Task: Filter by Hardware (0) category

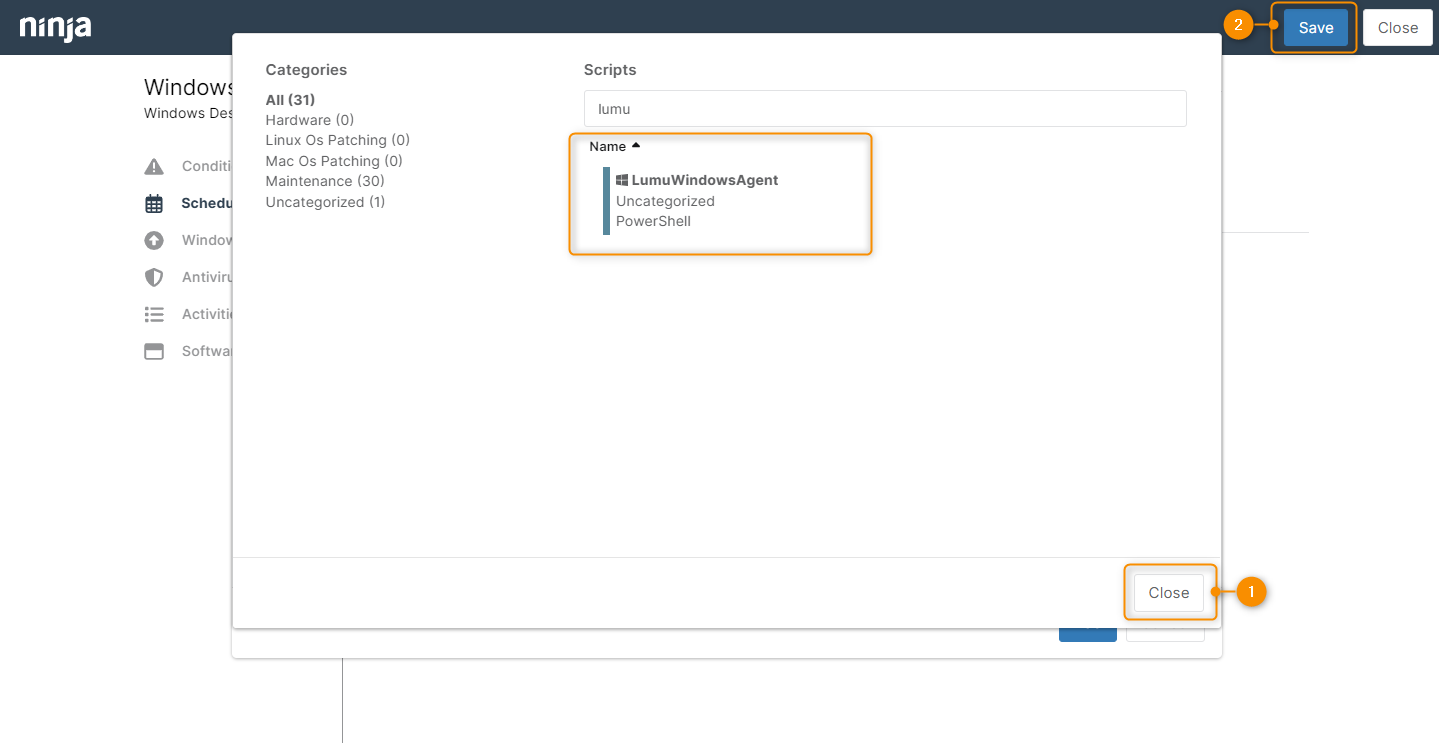Action: [309, 120]
